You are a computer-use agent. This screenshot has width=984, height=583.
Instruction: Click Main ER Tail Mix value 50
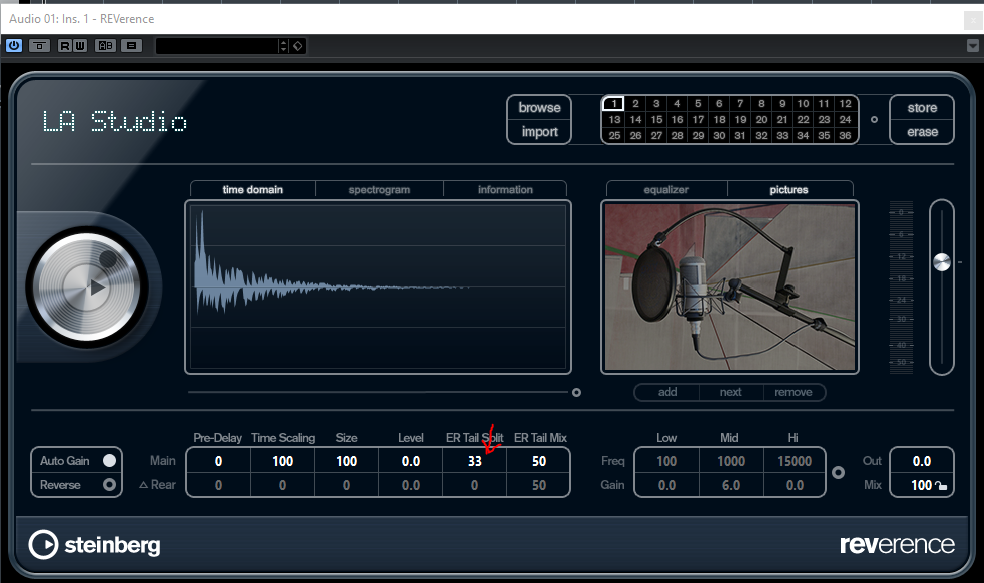click(x=538, y=461)
